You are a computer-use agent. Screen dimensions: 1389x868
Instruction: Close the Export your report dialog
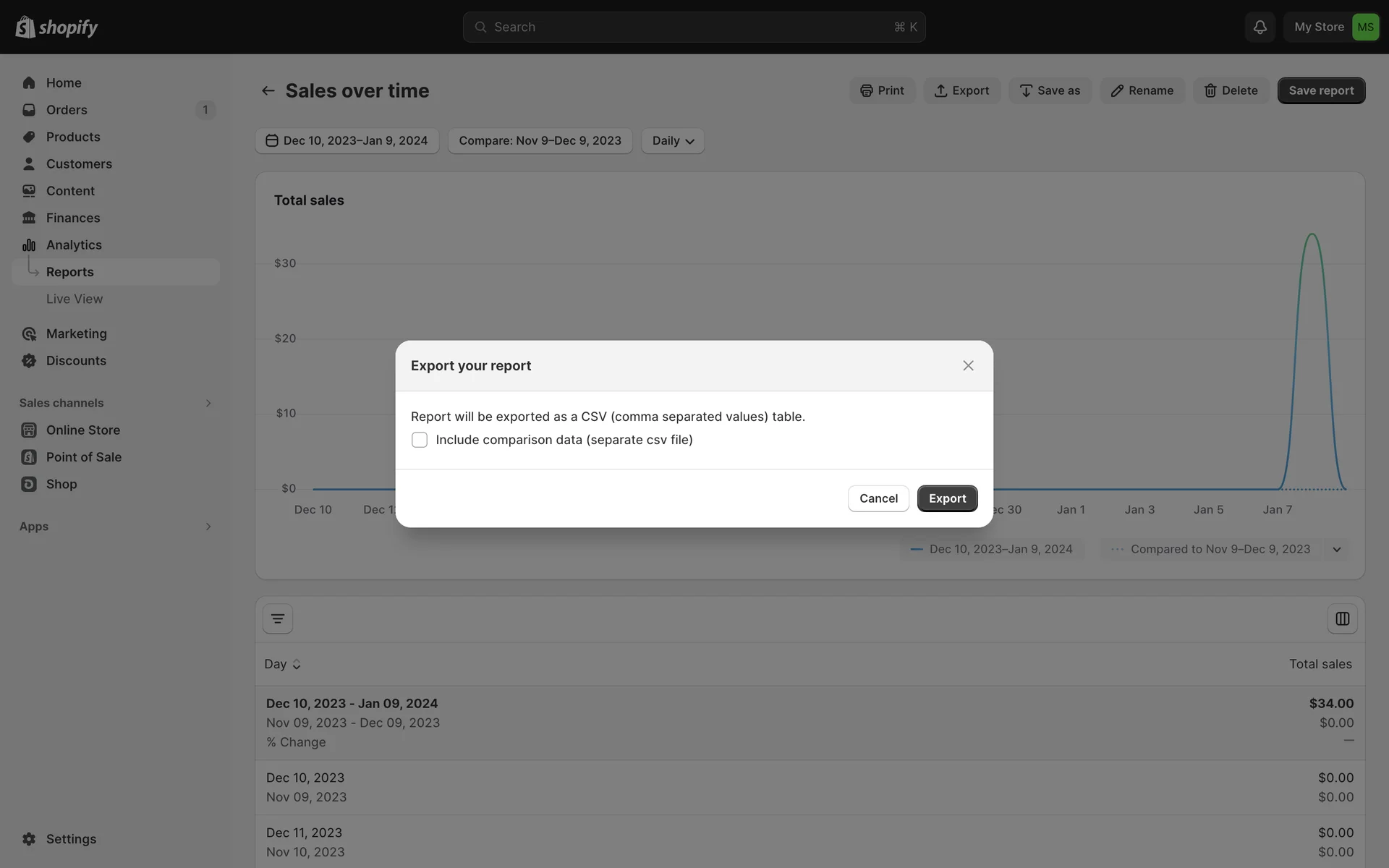(968, 366)
